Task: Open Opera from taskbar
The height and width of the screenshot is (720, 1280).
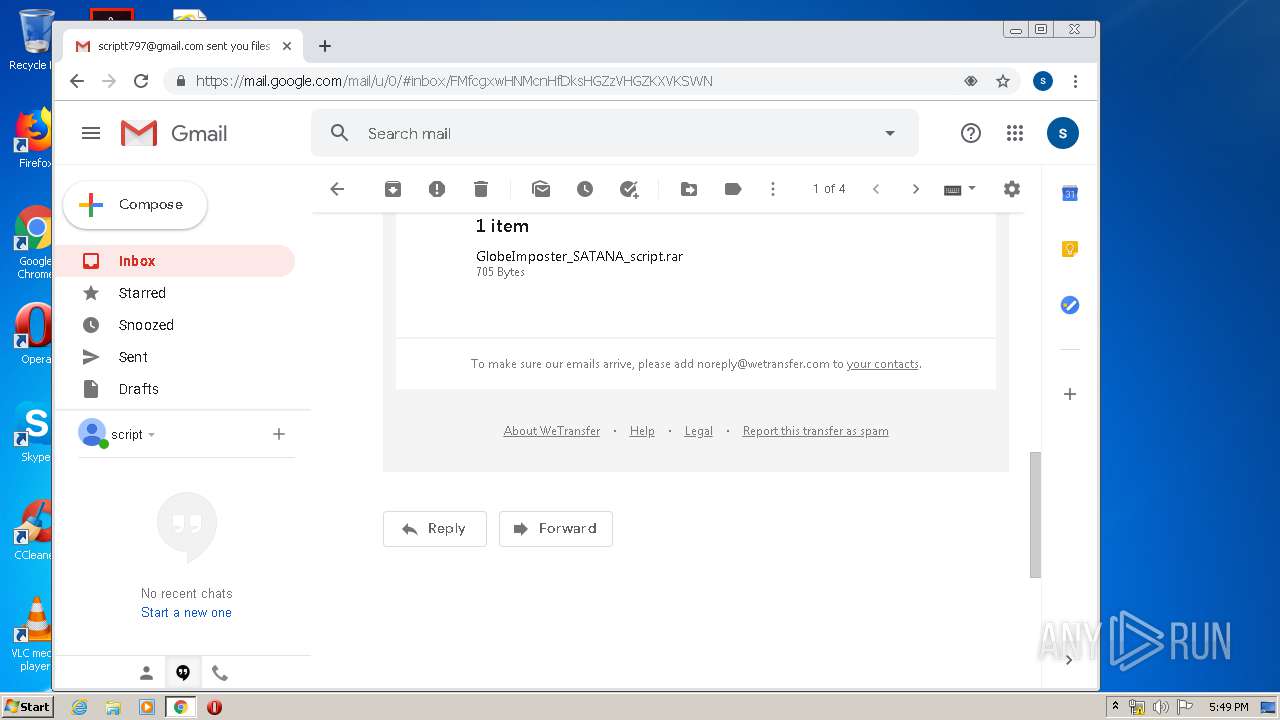Action: click(x=214, y=707)
